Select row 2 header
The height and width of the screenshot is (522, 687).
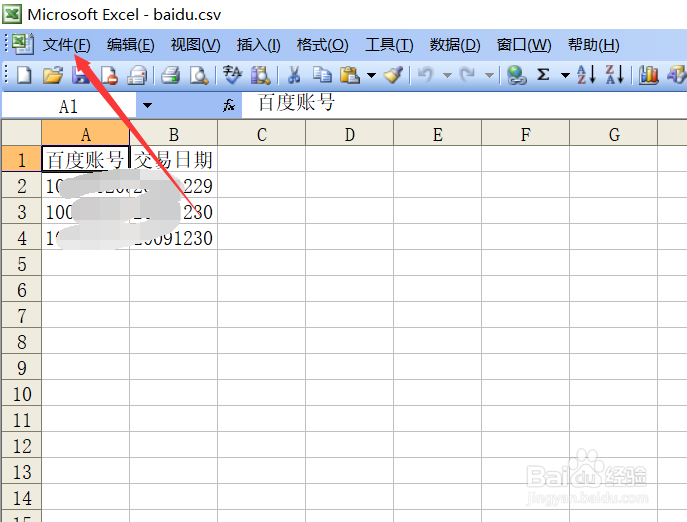point(22,185)
